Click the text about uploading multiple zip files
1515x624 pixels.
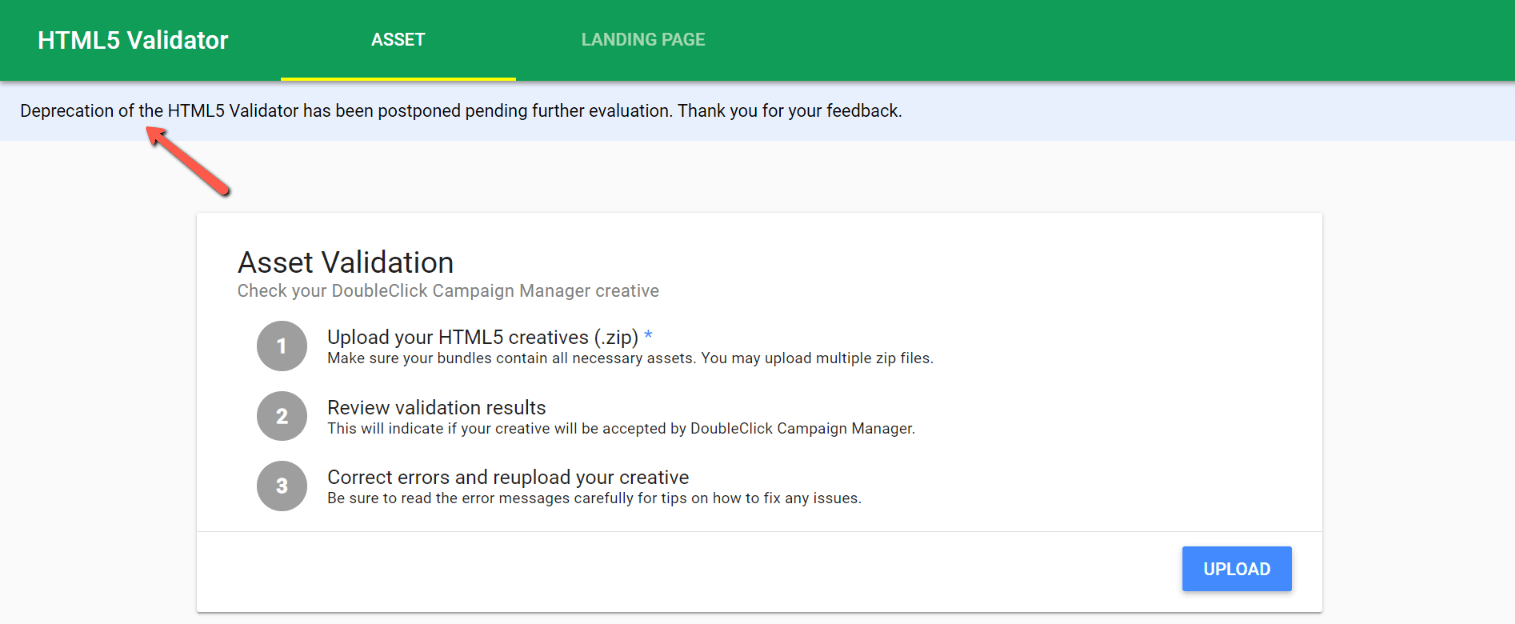[628, 357]
